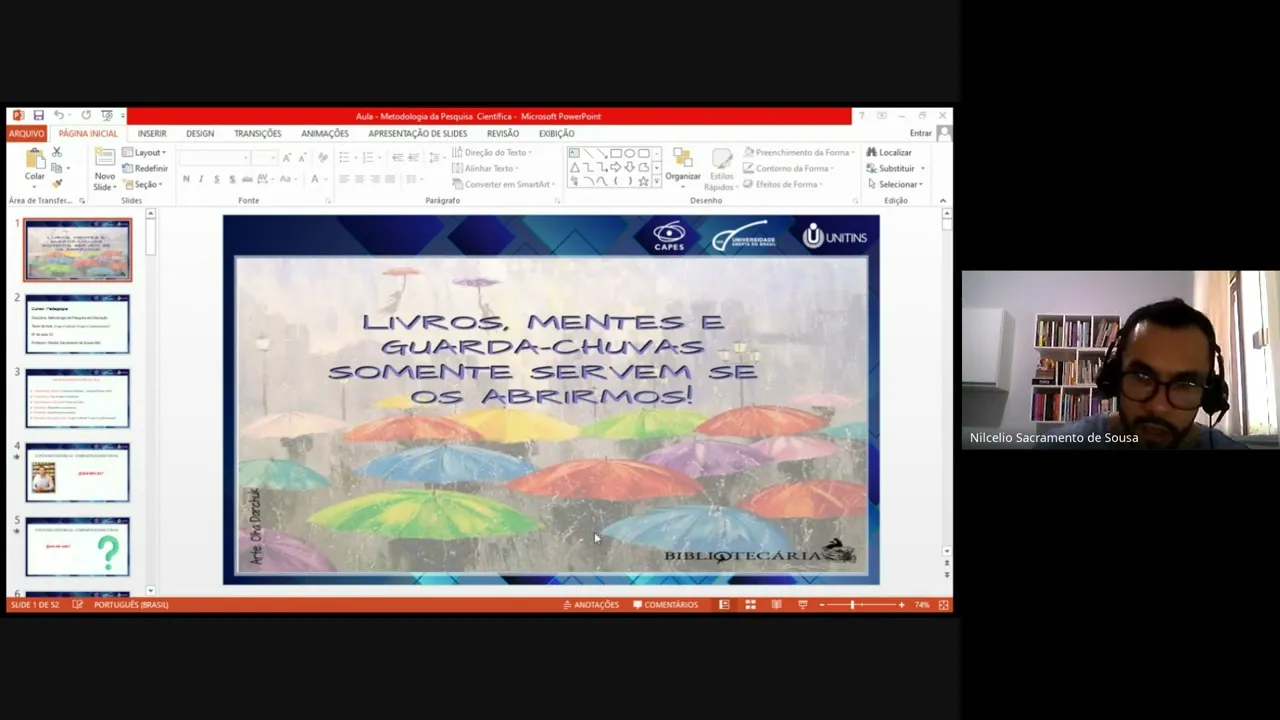1280x720 pixels.
Task: Click the Copy icon in clipboard group
Action: pyautogui.click(x=57, y=168)
